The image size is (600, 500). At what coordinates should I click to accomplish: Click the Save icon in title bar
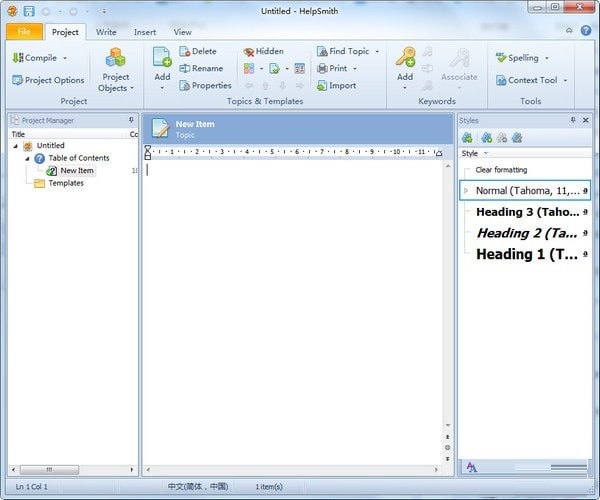tap(29, 11)
